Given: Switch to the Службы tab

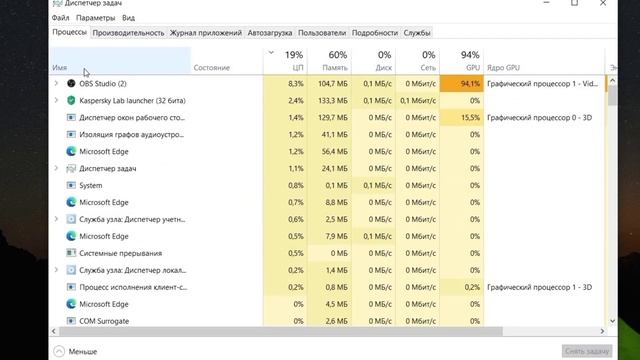Looking at the screenshot, I should coord(417,33).
